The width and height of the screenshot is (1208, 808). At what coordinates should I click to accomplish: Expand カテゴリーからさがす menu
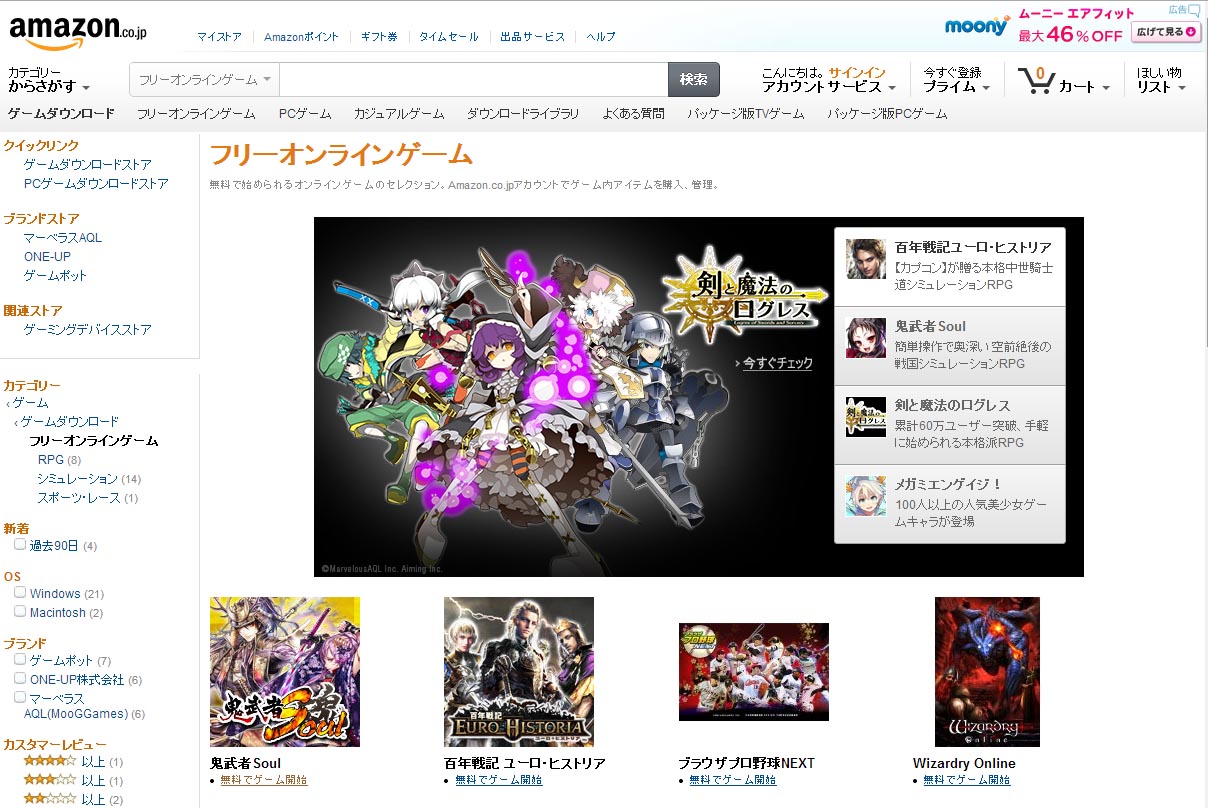(x=49, y=80)
